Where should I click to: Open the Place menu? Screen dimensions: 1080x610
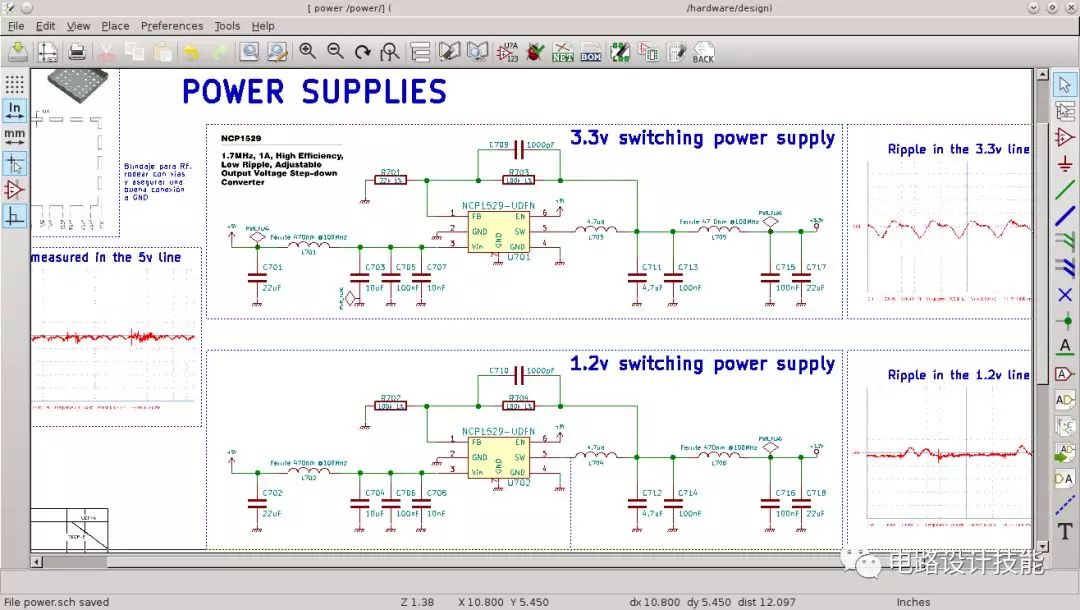coord(115,26)
